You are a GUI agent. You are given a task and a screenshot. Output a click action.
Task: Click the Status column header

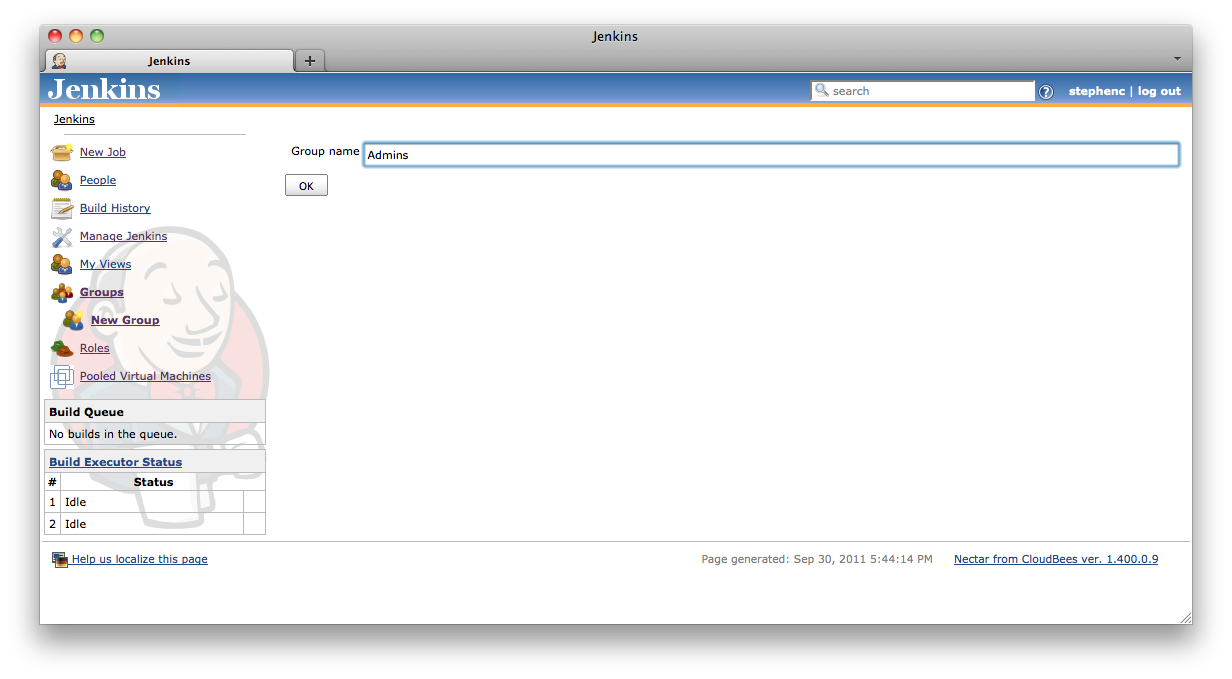(154, 482)
